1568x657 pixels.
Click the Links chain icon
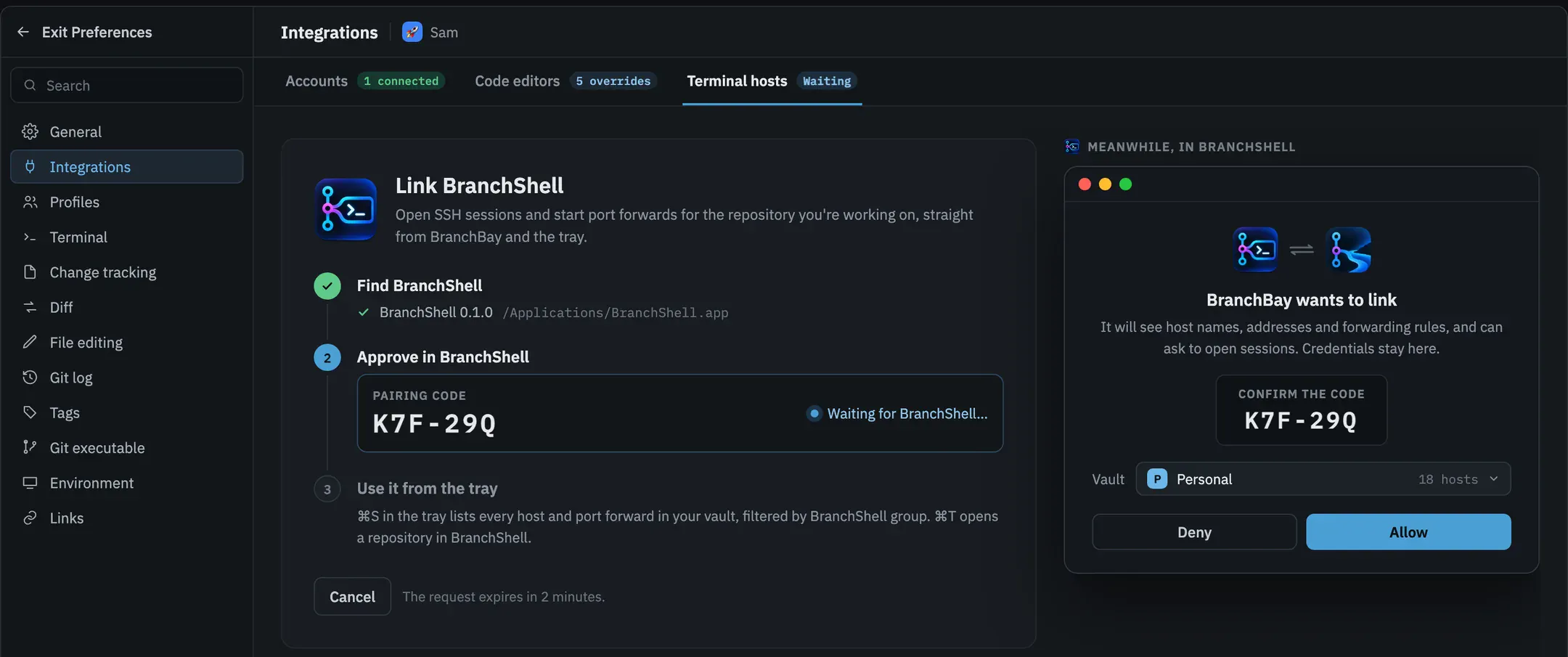(30, 518)
